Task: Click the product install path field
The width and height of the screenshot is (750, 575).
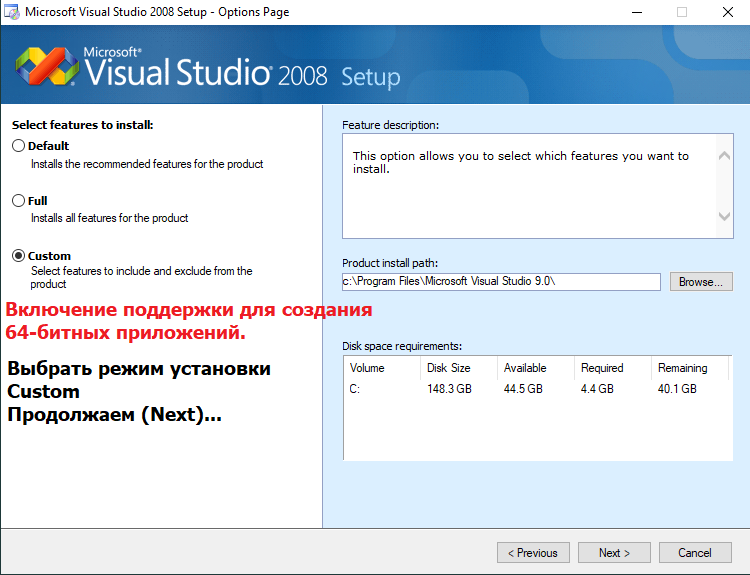Action: (501, 281)
